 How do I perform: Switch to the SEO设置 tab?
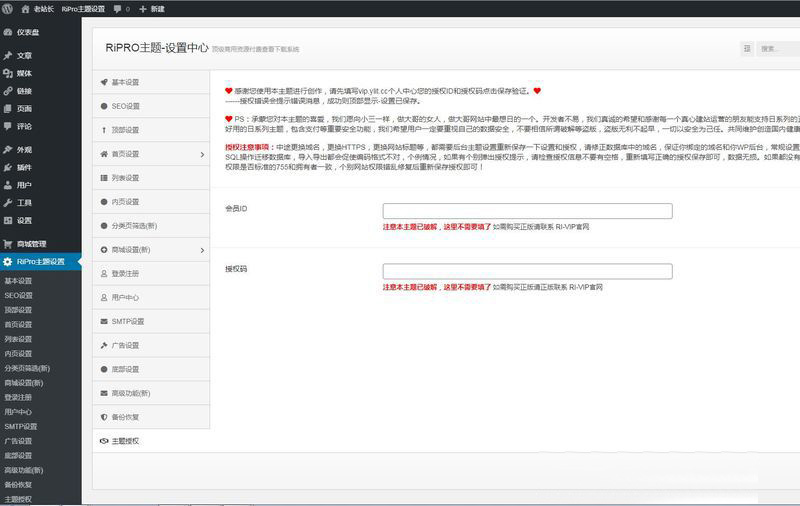click(x=126, y=106)
